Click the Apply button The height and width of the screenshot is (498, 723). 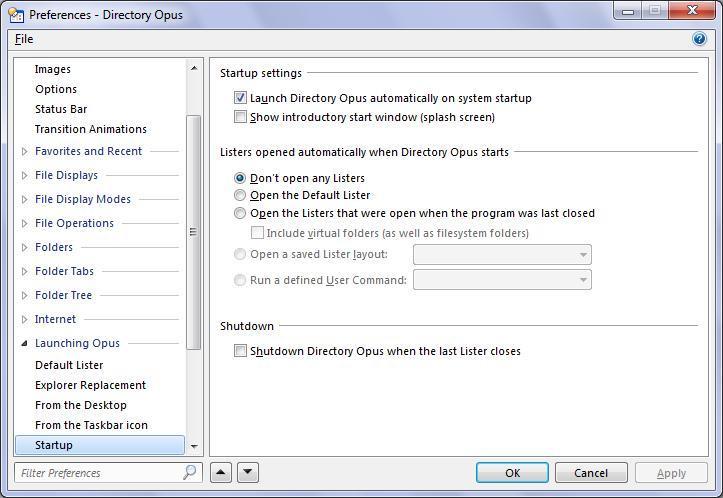point(671,473)
